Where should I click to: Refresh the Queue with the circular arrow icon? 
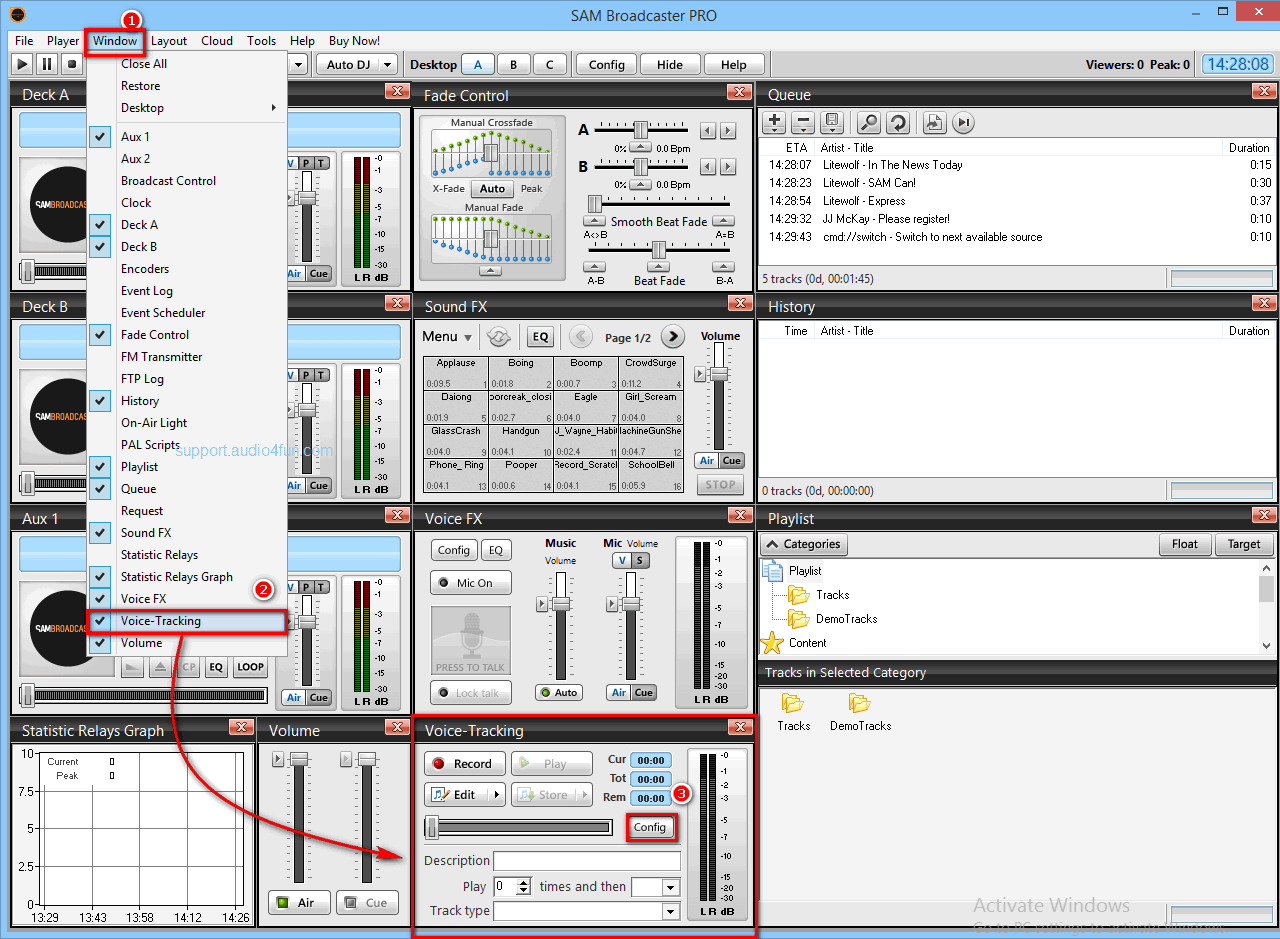pyautogui.click(x=896, y=122)
